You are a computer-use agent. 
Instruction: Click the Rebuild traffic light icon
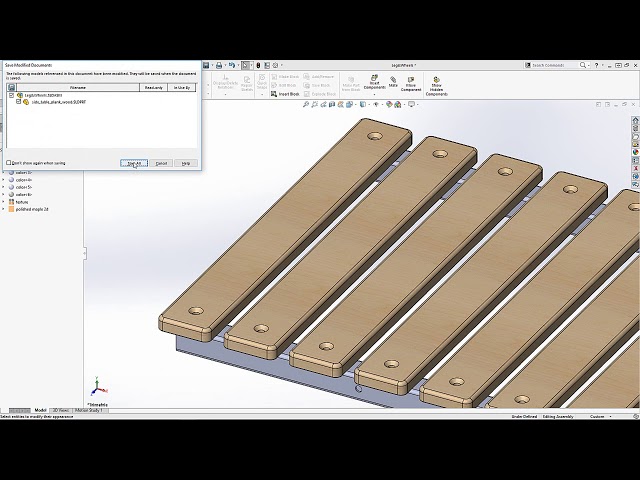[258, 65]
